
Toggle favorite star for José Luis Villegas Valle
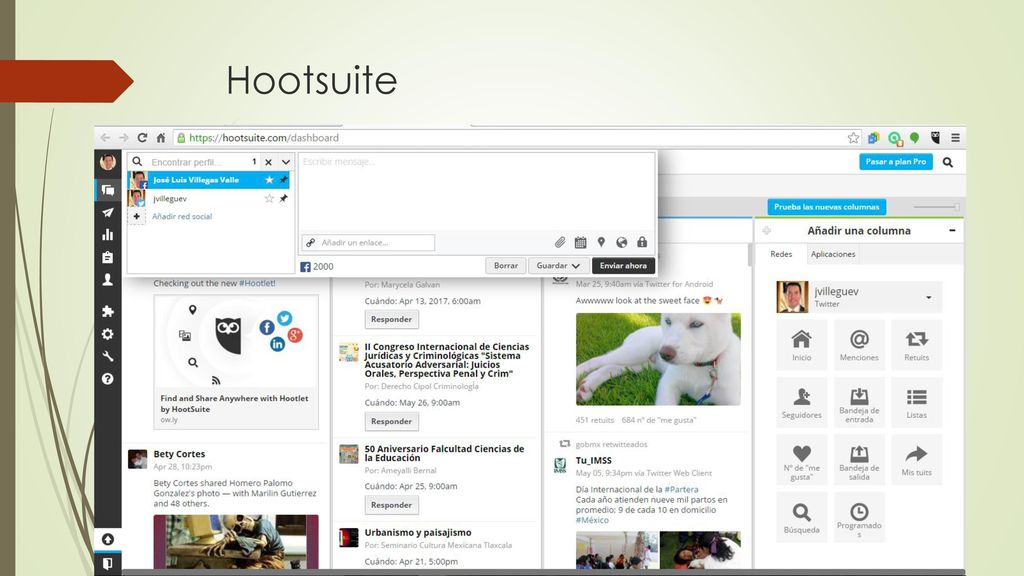coord(269,180)
